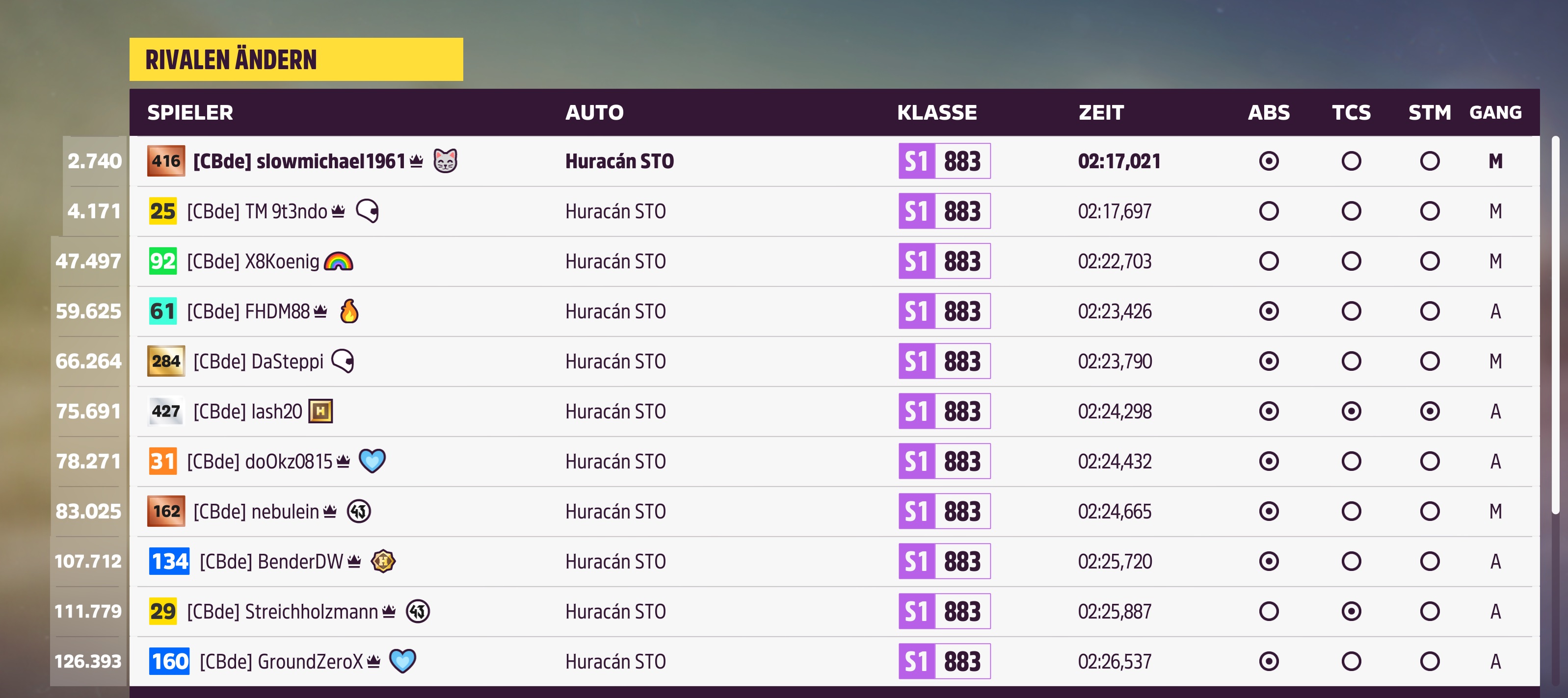The width and height of the screenshot is (1568, 698).
Task: Sort by the ZEIT column header
Action: [x=1100, y=113]
